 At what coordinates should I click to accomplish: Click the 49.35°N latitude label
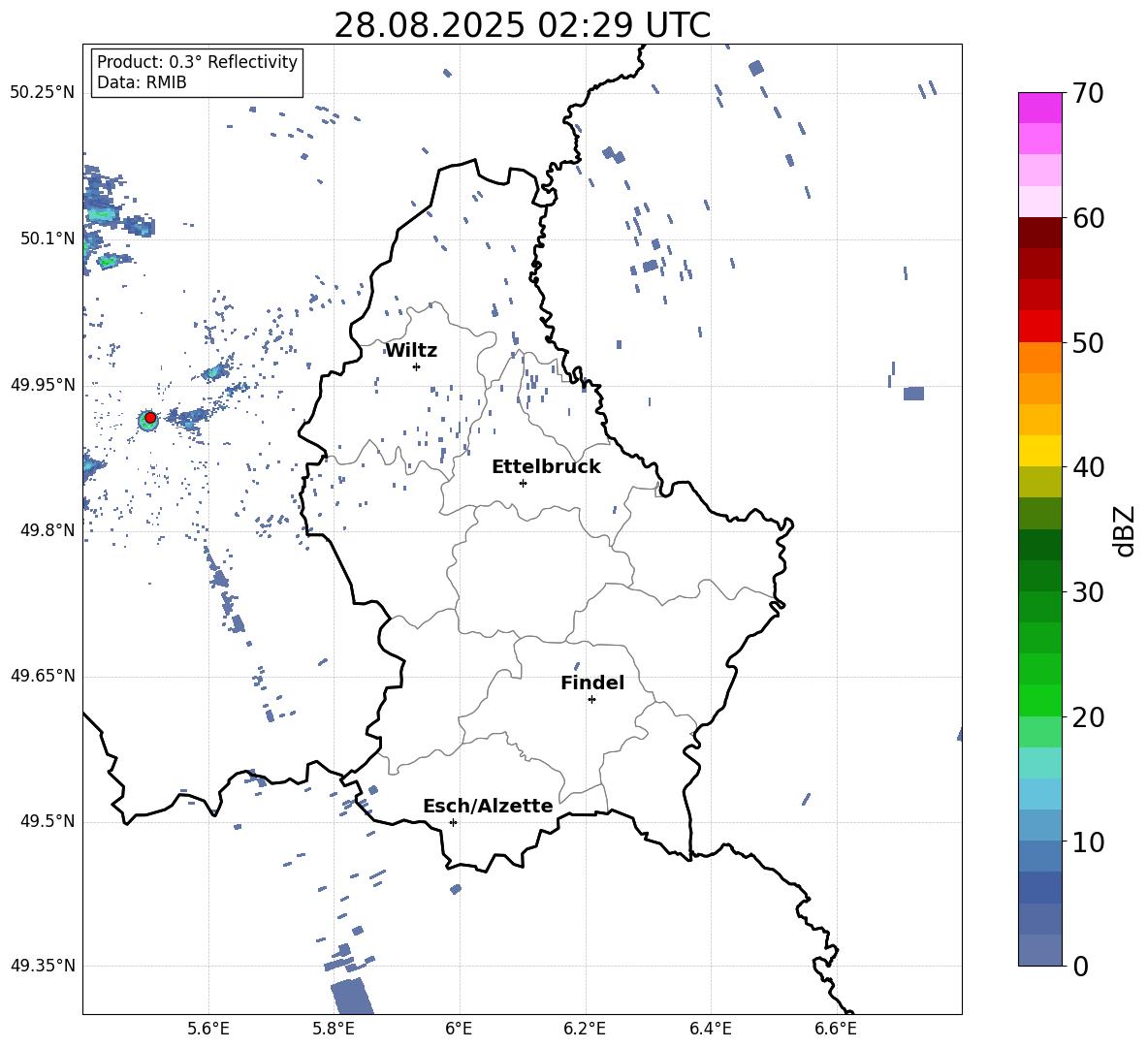coord(43,966)
